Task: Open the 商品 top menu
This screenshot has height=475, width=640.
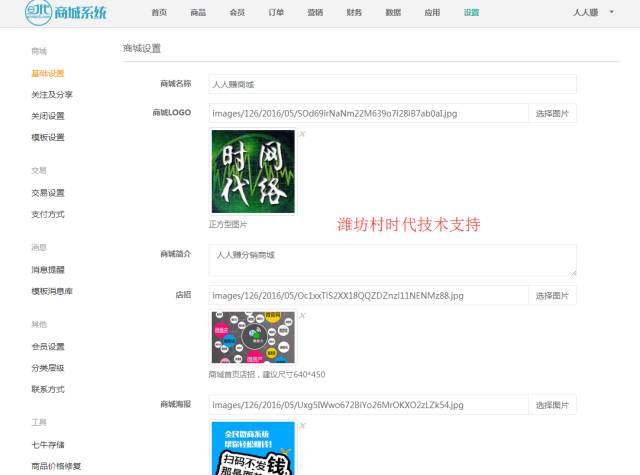Action: point(198,13)
